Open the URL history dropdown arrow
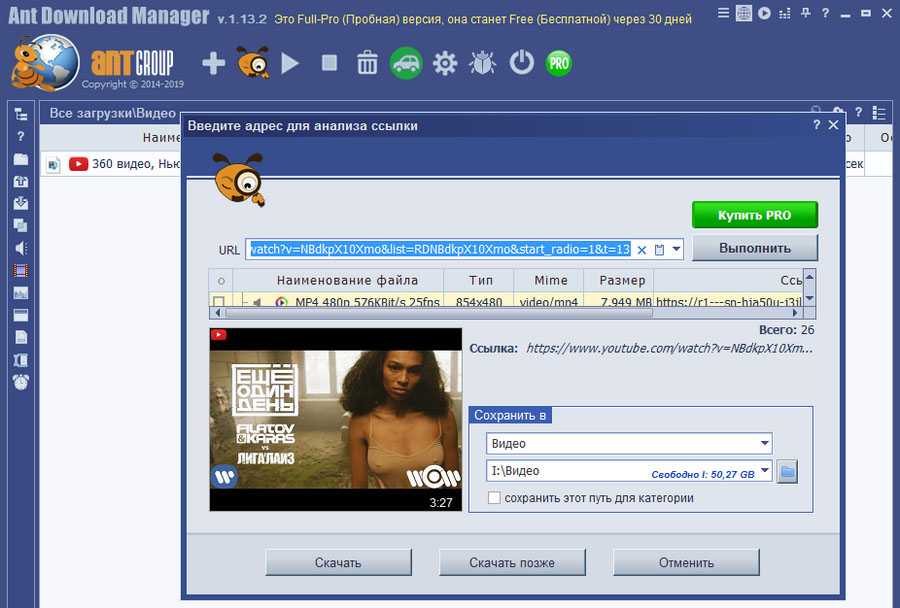 (x=676, y=249)
